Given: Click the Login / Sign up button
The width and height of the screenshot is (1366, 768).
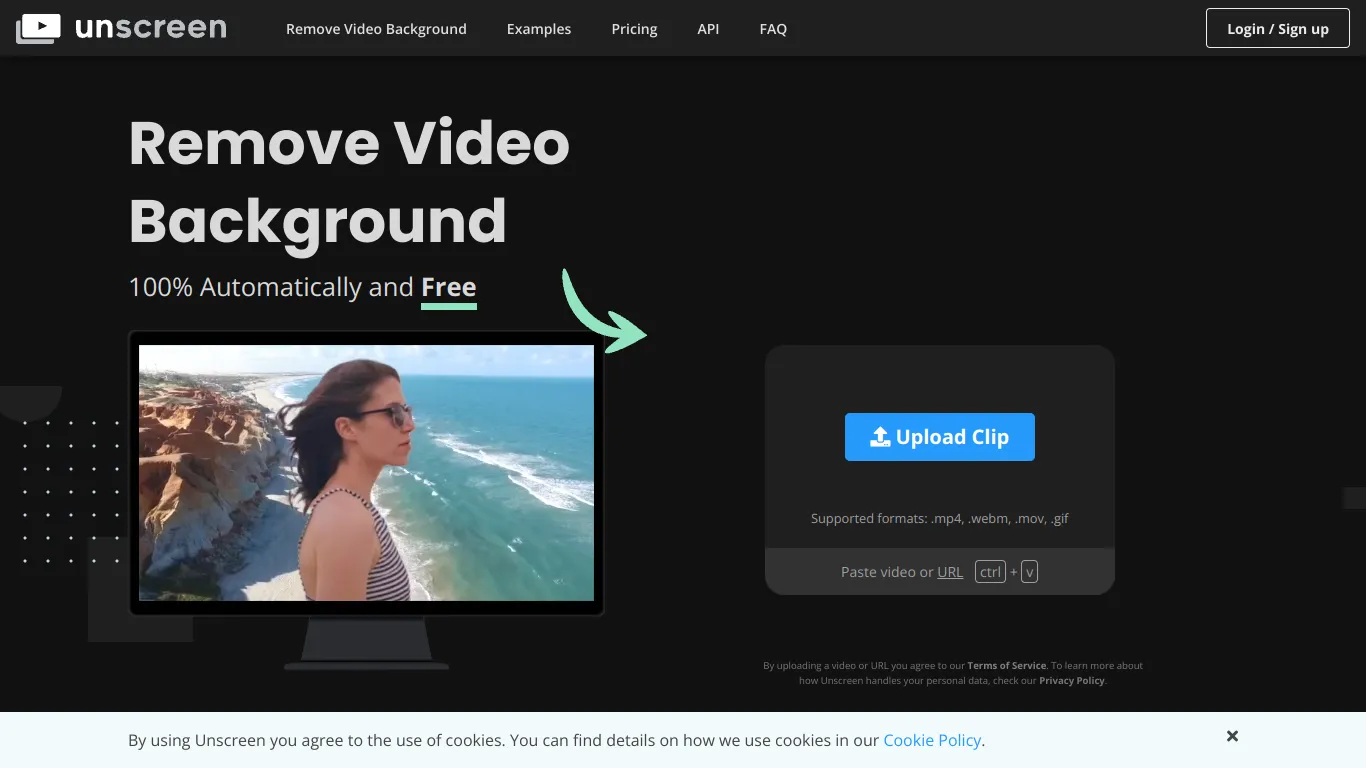Looking at the screenshot, I should click(x=1278, y=28).
